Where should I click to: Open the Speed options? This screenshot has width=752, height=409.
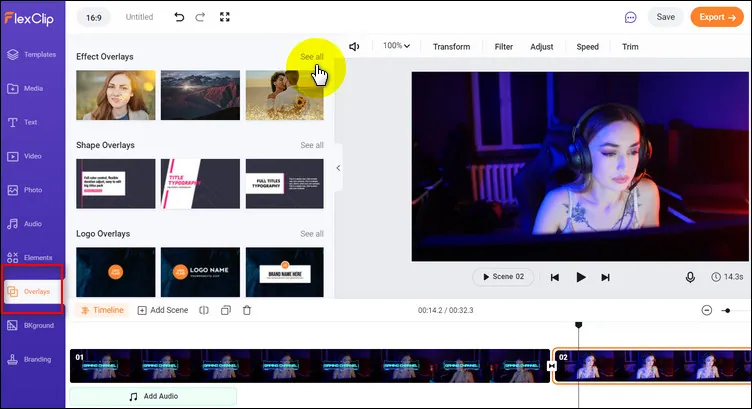point(588,47)
